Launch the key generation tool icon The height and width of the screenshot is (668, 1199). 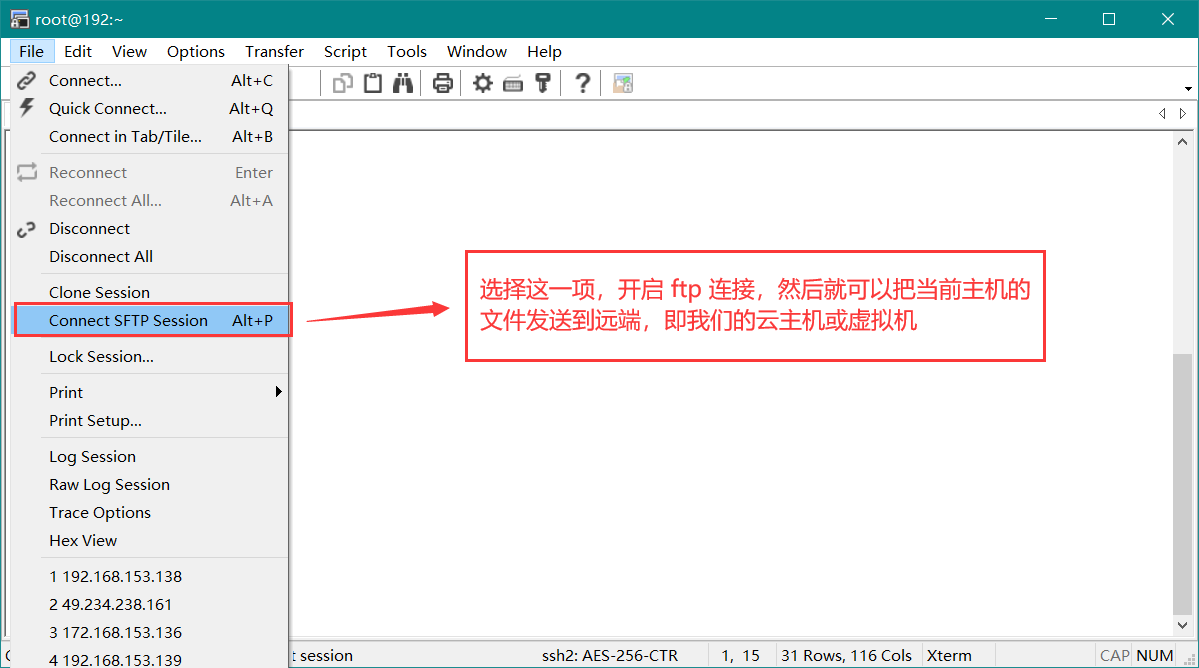(542, 82)
